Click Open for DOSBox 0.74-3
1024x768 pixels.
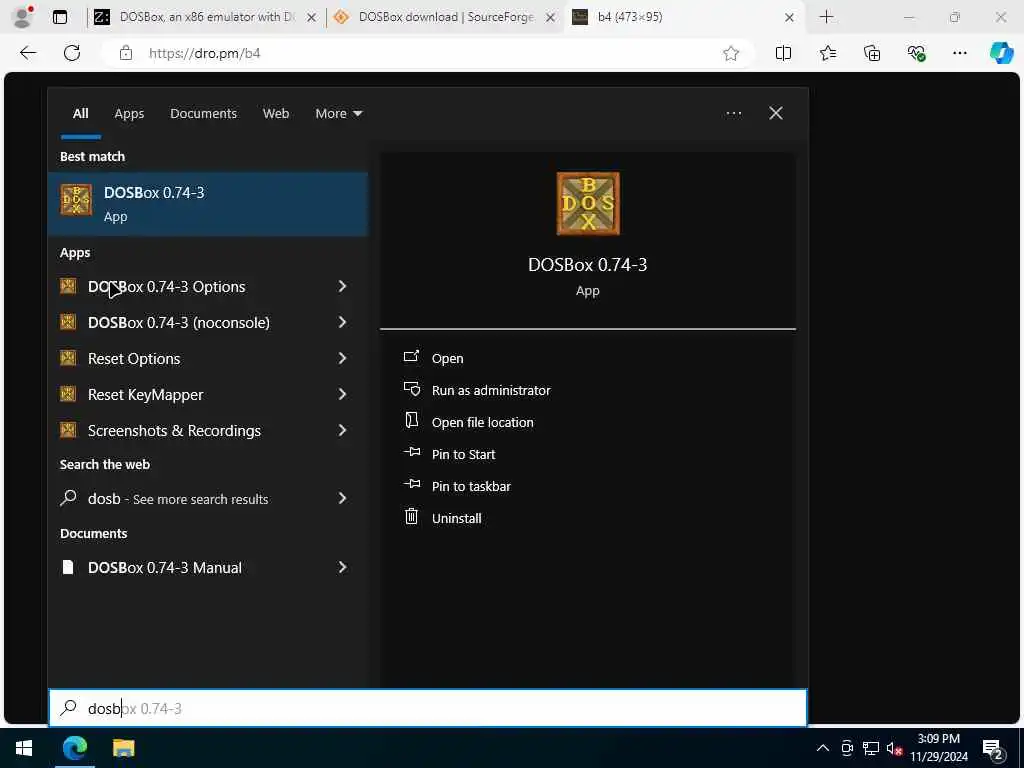pos(447,358)
